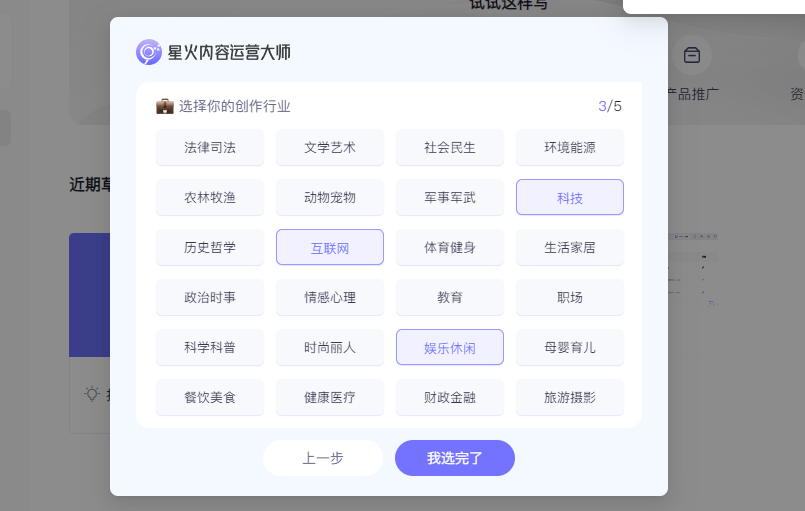Select the 法律司法 industry option
The image size is (805, 511).
210,148
